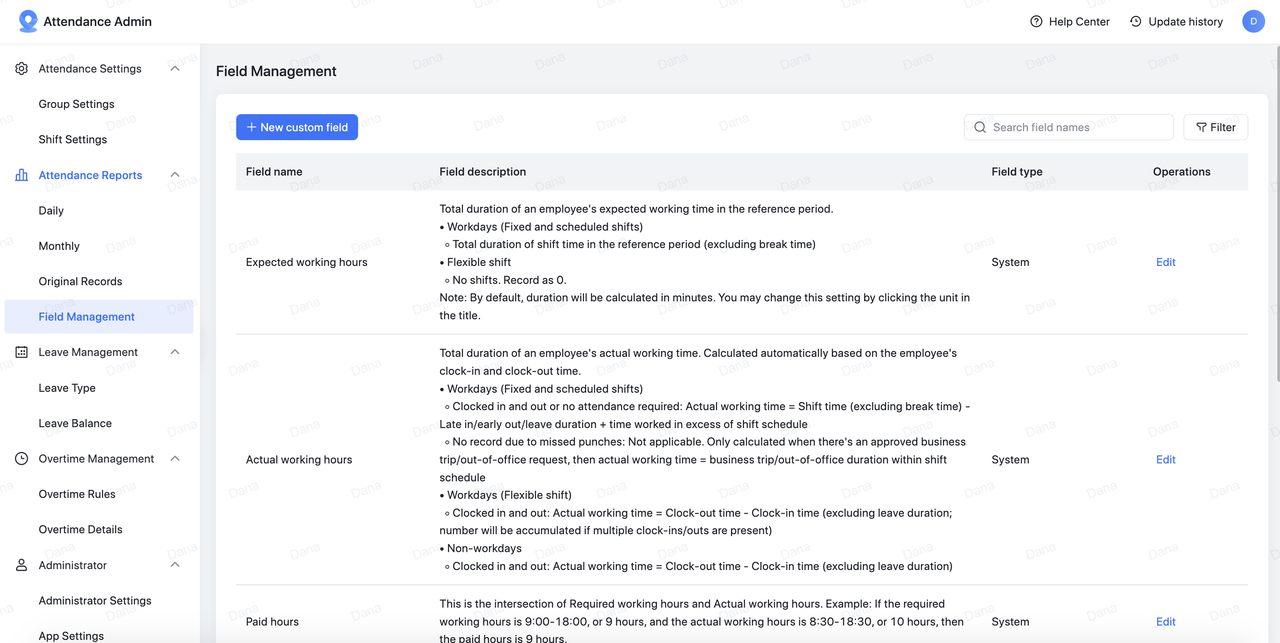Click the Attendance Reports chart icon
The image size is (1280, 643).
pos(22,175)
